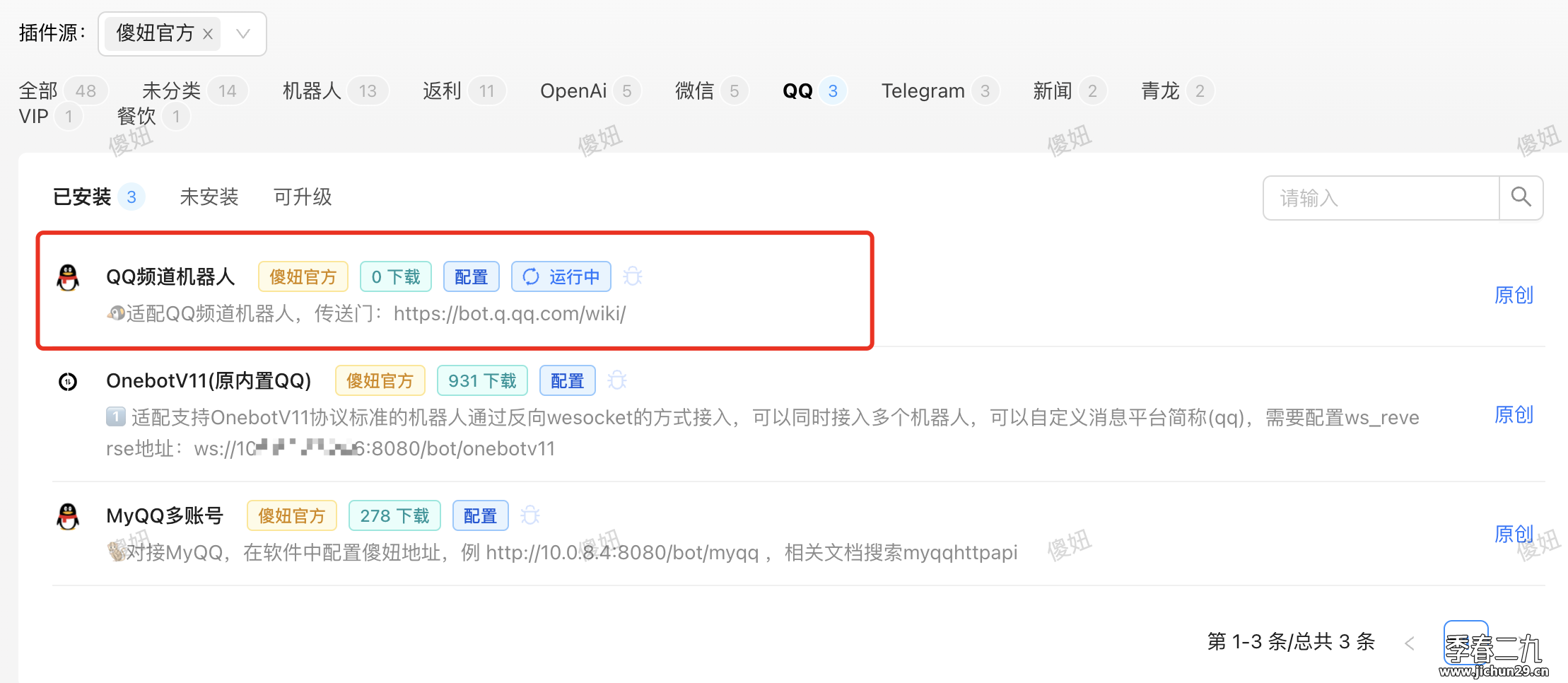1568x683 pixels.
Task: Click the MyQQ description with myqqhttpapi
Action: point(562,552)
